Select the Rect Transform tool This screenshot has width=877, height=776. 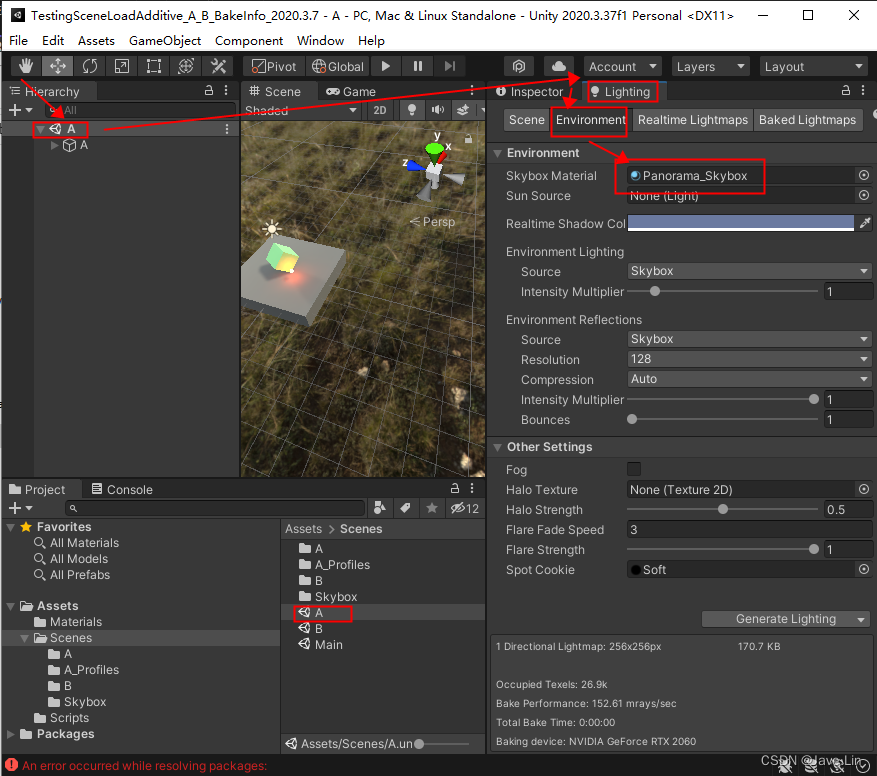(x=155, y=66)
